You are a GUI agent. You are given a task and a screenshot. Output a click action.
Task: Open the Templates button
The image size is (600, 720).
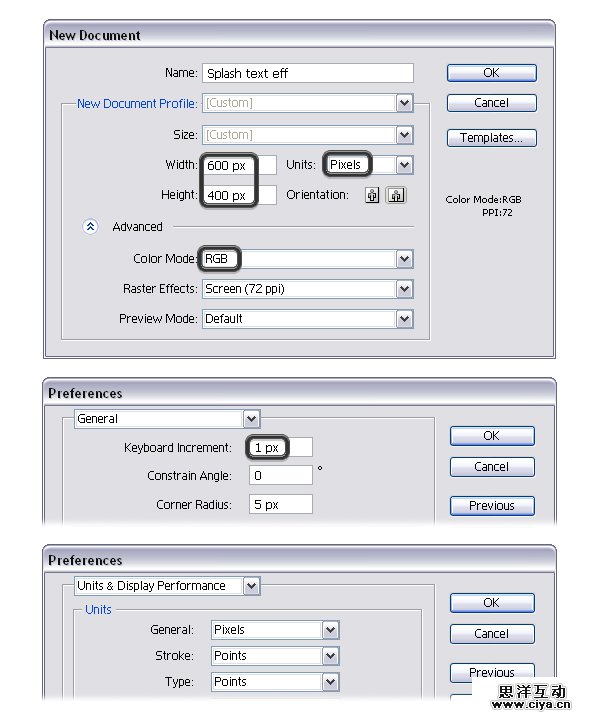(491, 138)
